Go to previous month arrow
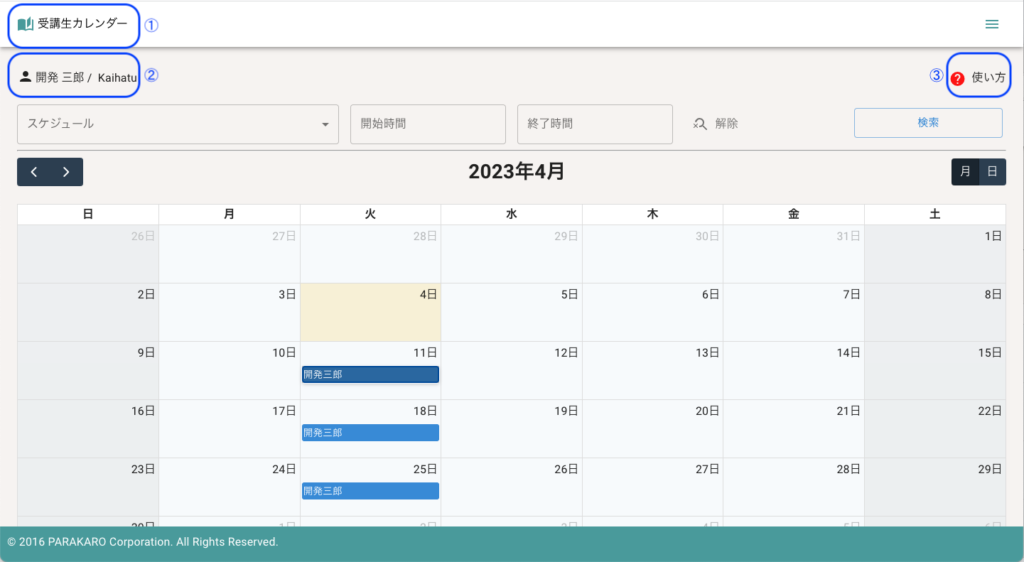The width and height of the screenshot is (1024, 562). [34, 172]
